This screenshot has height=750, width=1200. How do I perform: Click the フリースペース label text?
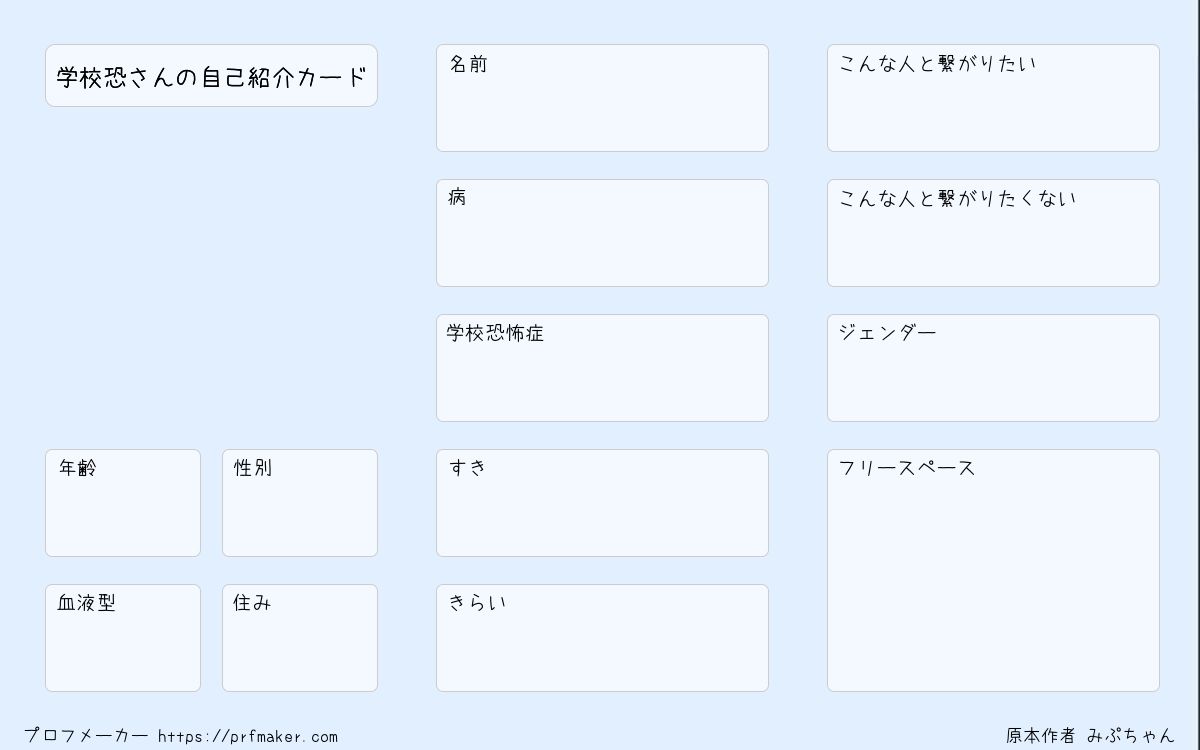pos(907,468)
